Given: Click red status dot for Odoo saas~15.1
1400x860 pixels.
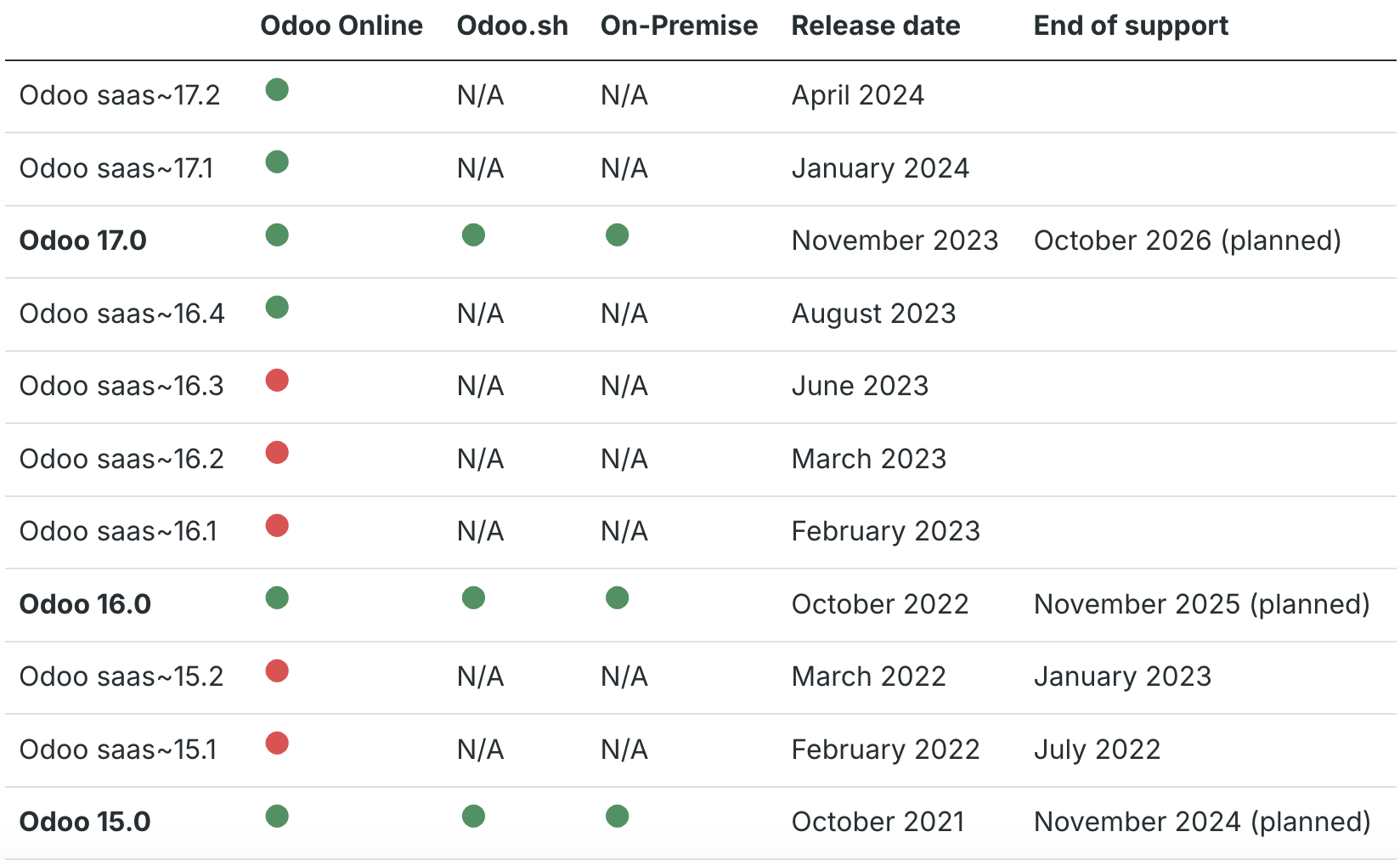Looking at the screenshot, I should coord(277,744).
